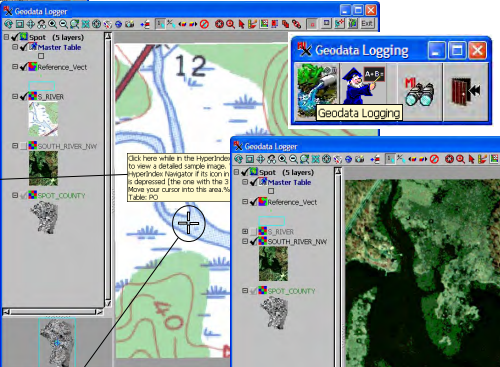Select Reference_Vect layer in lower window legend
This screenshot has width=500, height=367.
pyautogui.click(x=292, y=202)
